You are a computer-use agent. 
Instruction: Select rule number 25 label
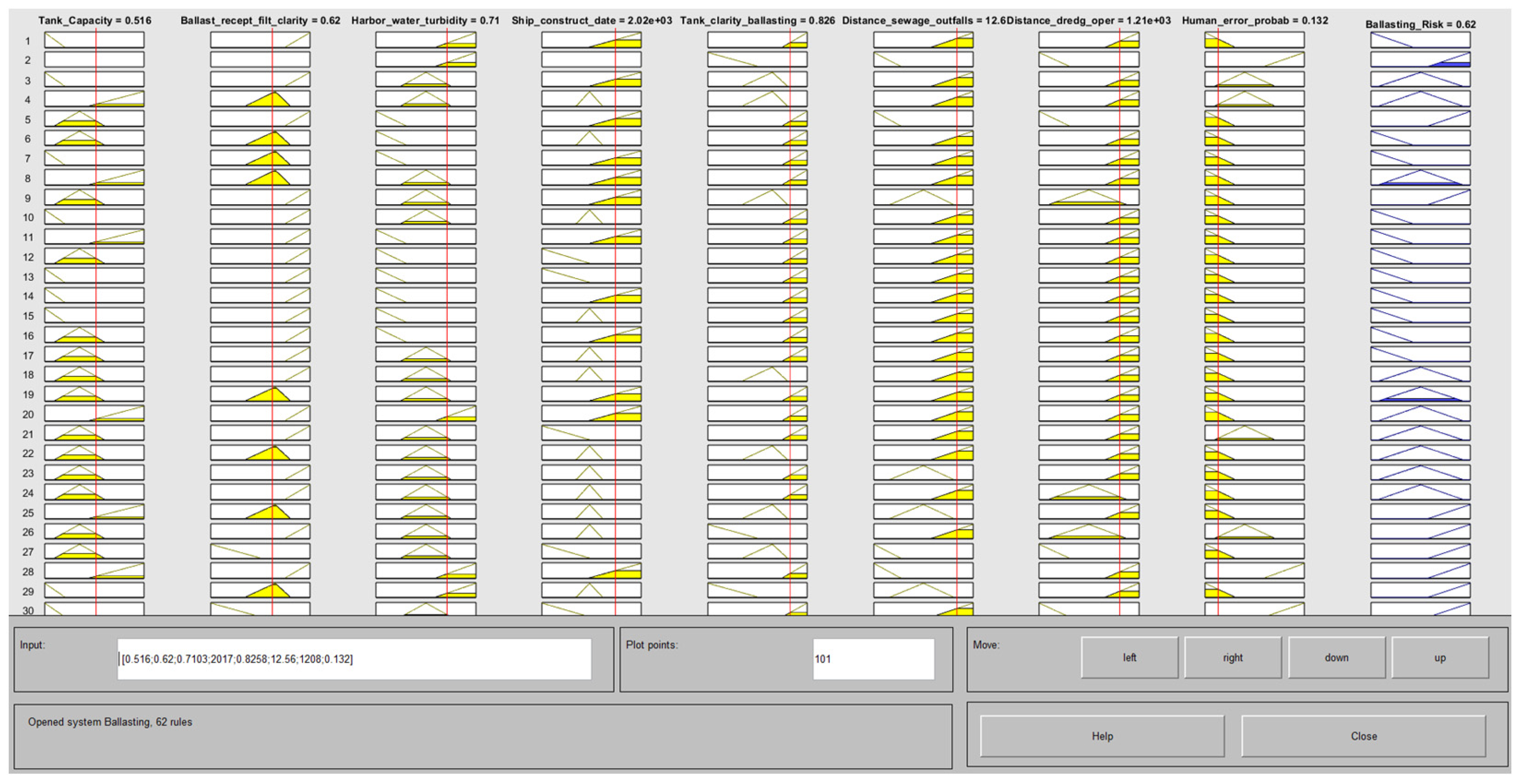[28, 513]
